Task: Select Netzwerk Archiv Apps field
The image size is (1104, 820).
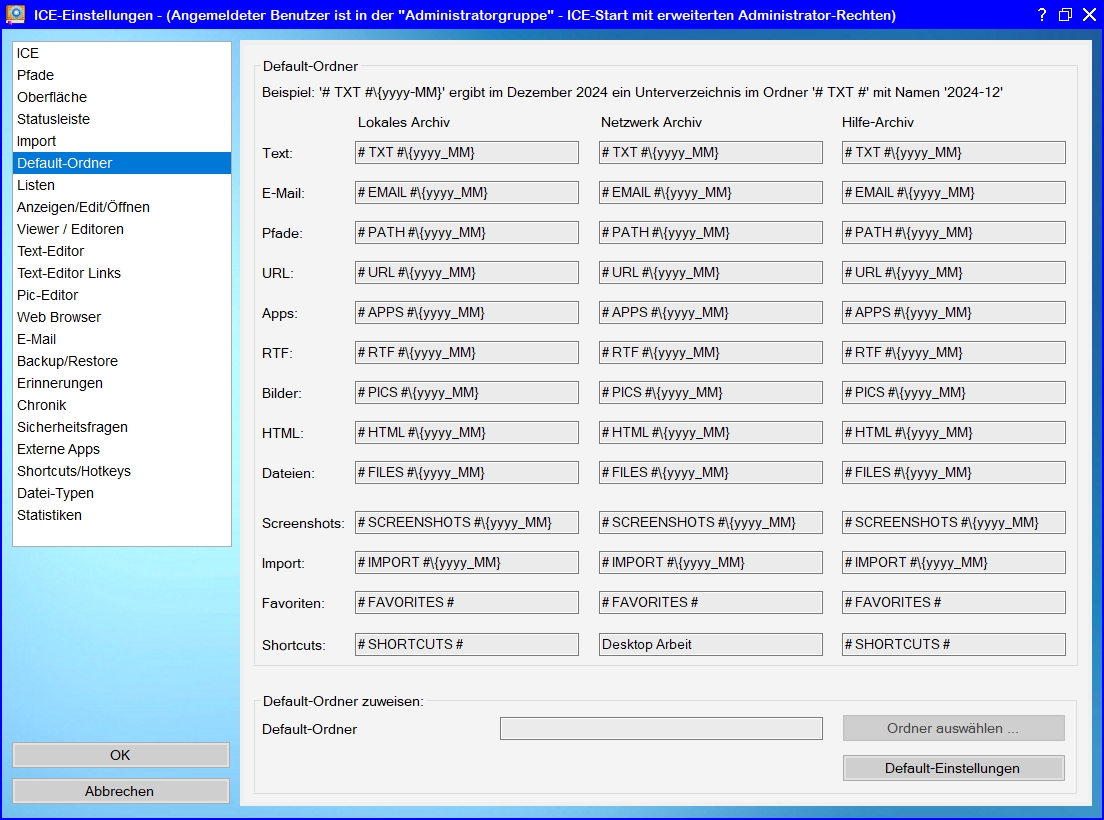Action: coord(710,313)
